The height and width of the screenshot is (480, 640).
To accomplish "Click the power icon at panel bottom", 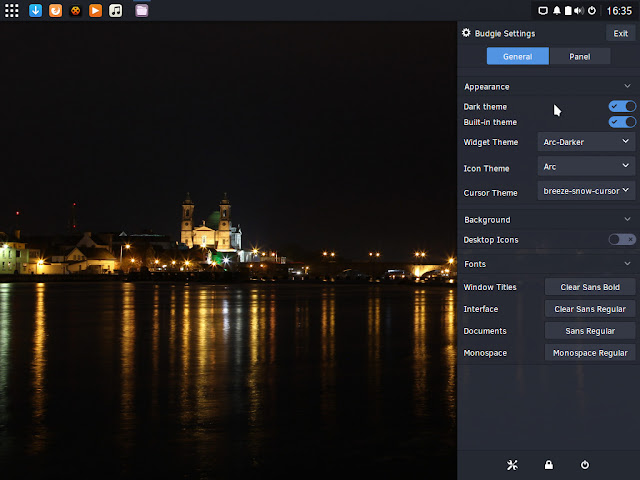I will (x=585, y=464).
